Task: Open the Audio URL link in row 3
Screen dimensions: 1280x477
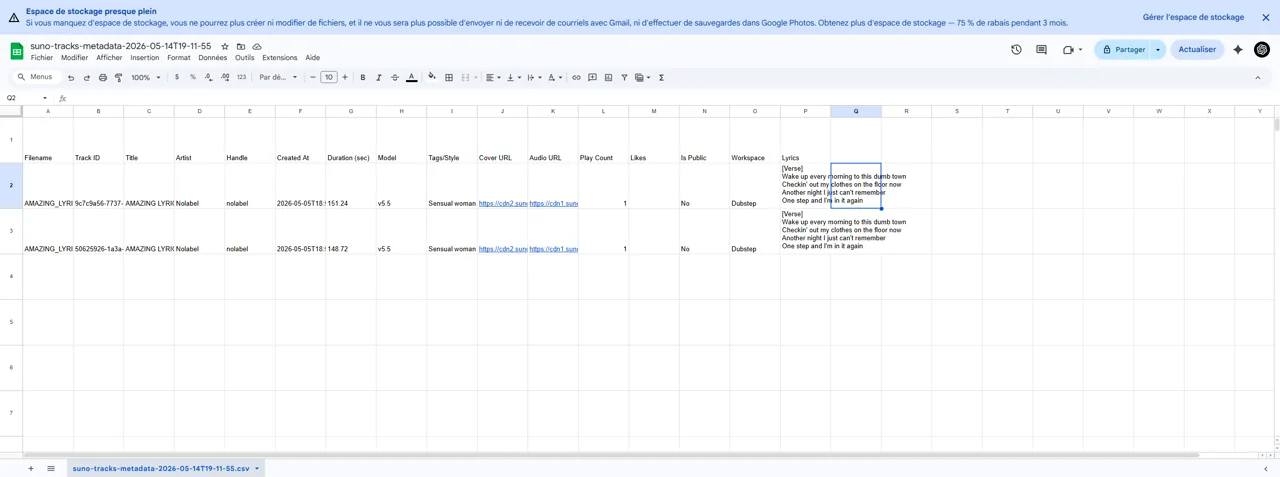Action: pyautogui.click(x=554, y=249)
